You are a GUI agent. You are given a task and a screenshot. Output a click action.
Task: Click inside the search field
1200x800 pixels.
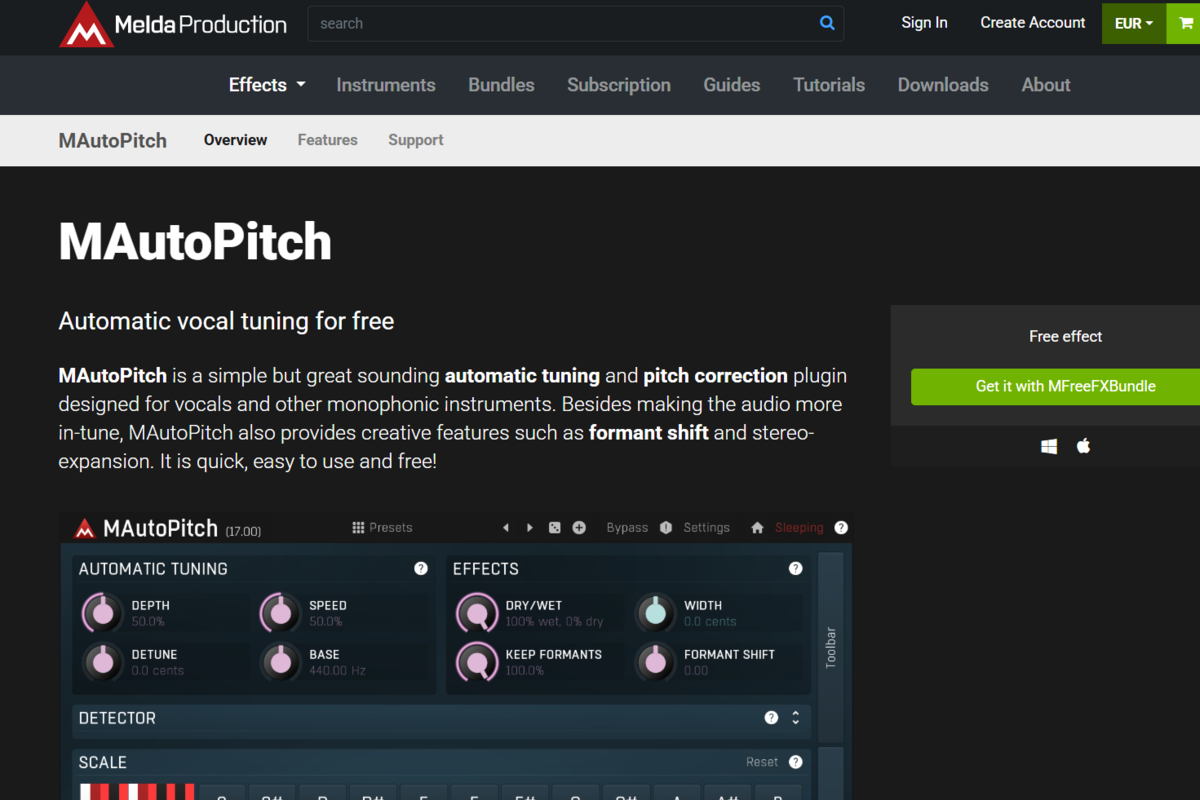(560, 23)
